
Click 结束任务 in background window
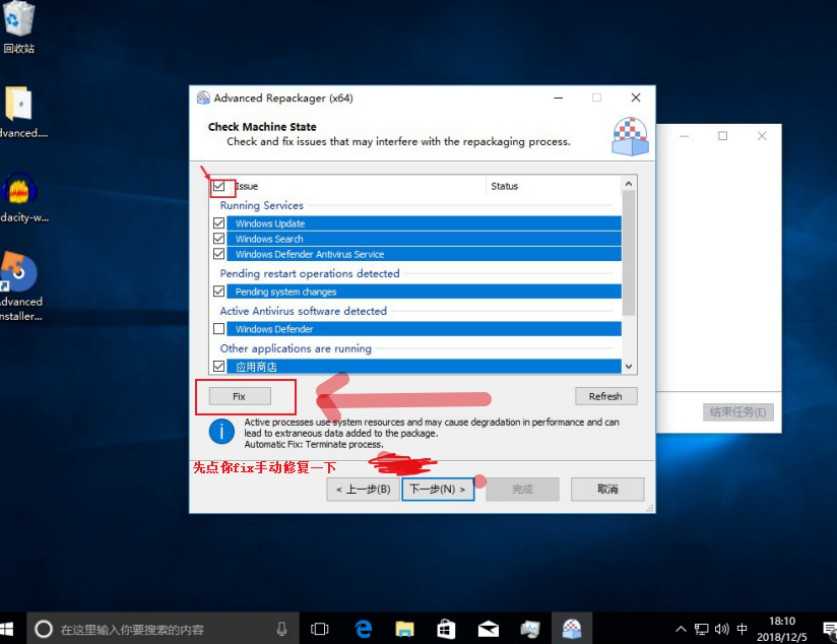738,412
